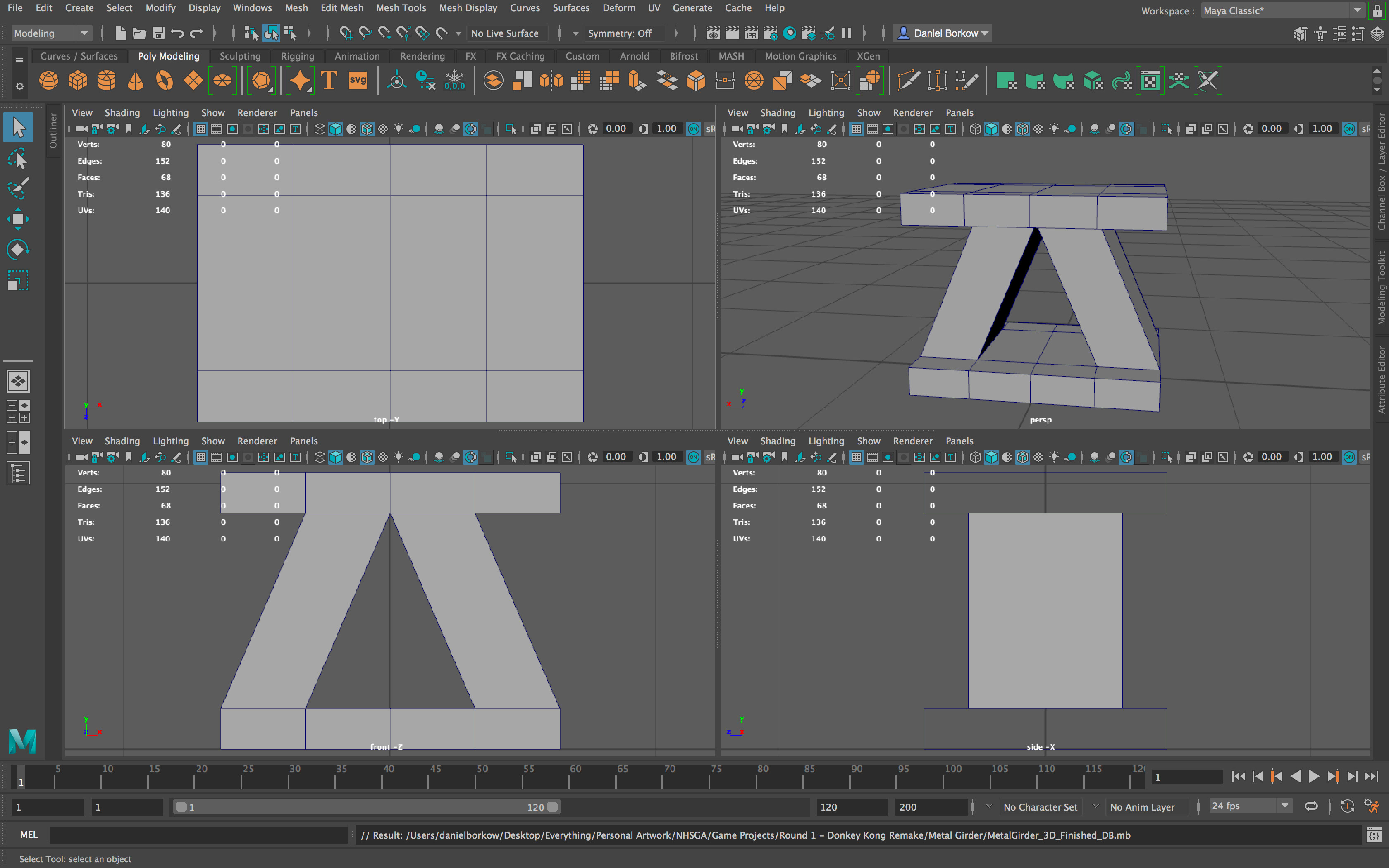This screenshot has height=868, width=1389.
Task: Create a polygon plane from the shelf
Action: pyautogui.click(x=193, y=80)
